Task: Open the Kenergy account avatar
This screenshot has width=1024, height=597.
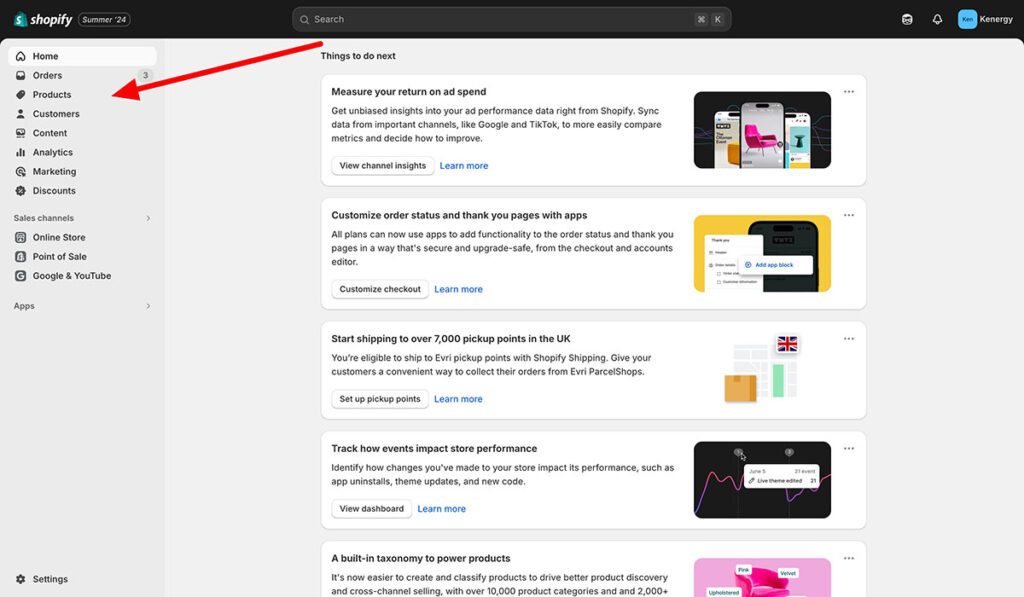Action: pyautogui.click(x=967, y=19)
